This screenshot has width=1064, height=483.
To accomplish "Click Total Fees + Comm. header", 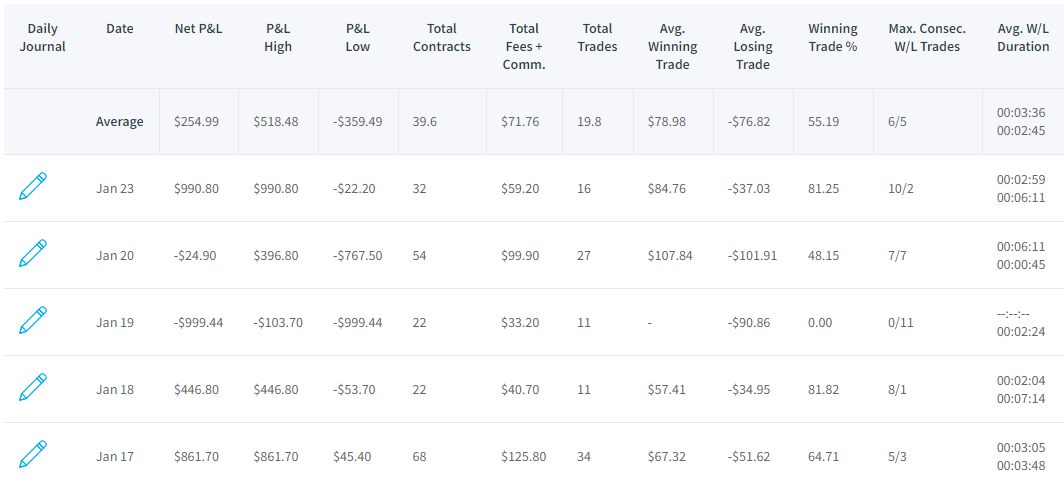I will tap(524, 47).
